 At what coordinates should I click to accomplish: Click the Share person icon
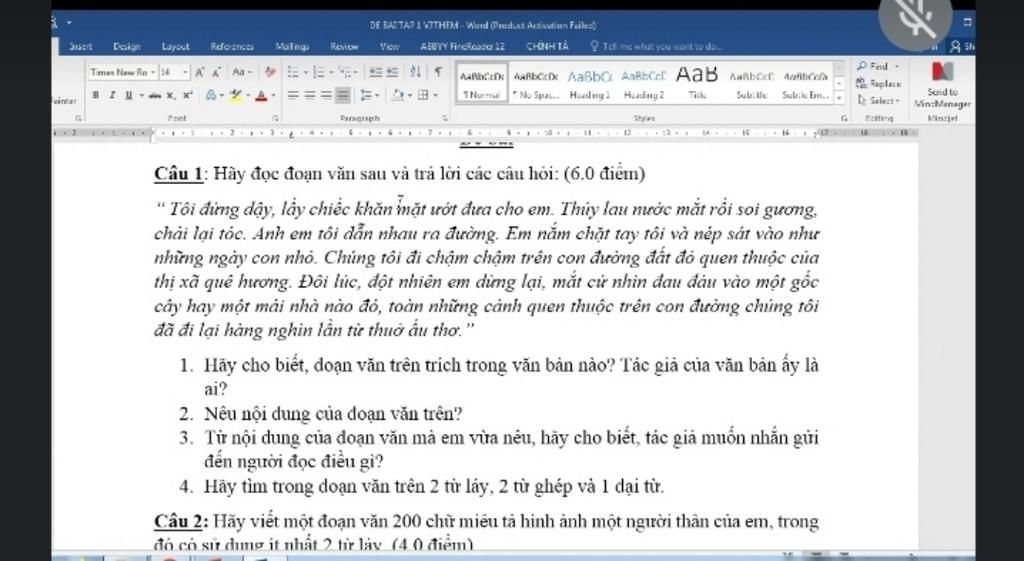(955, 46)
